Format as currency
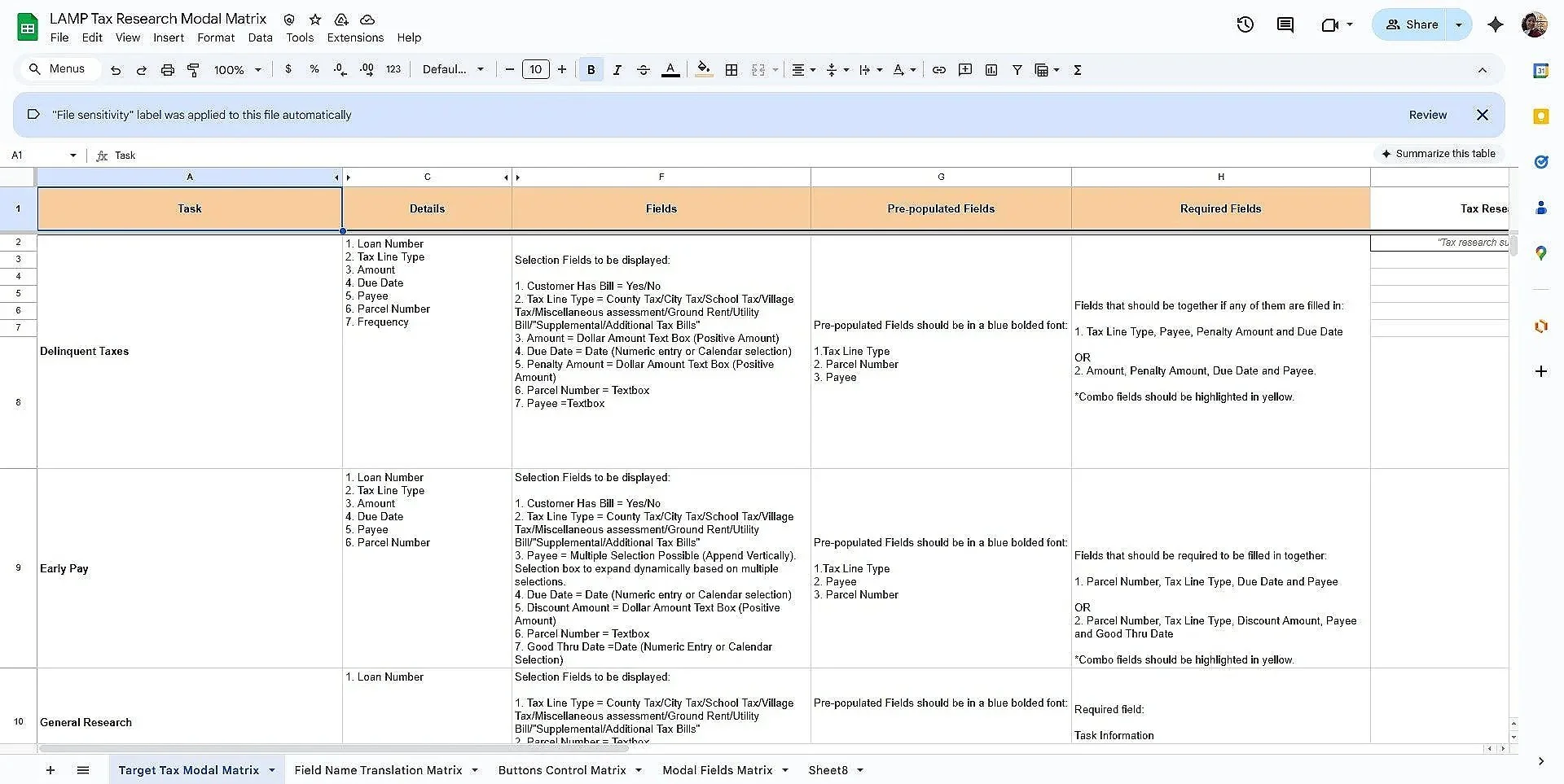1564x784 pixels. click(288, 69)
